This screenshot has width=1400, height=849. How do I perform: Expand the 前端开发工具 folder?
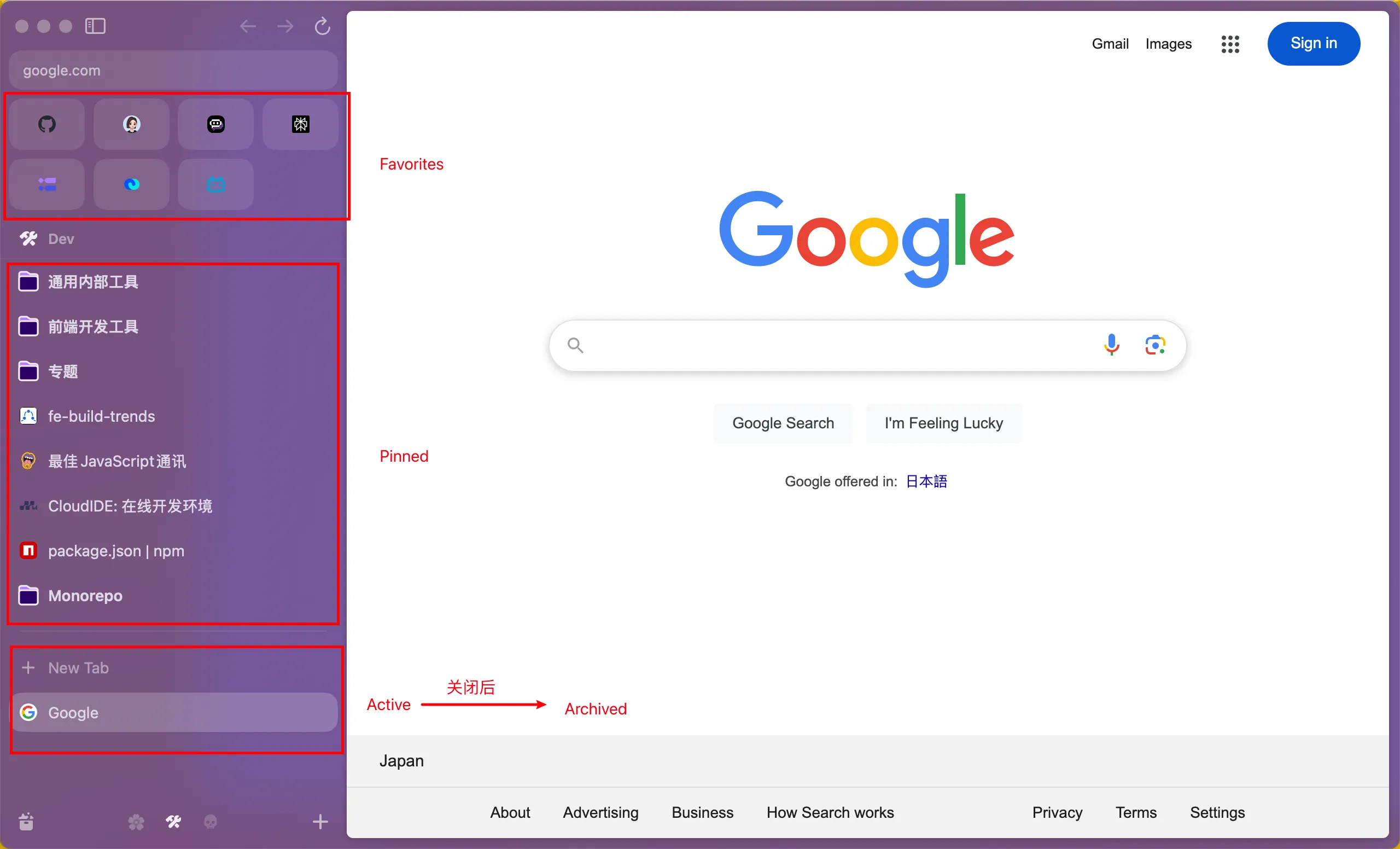pyautogui.click(x=92, y=327)
